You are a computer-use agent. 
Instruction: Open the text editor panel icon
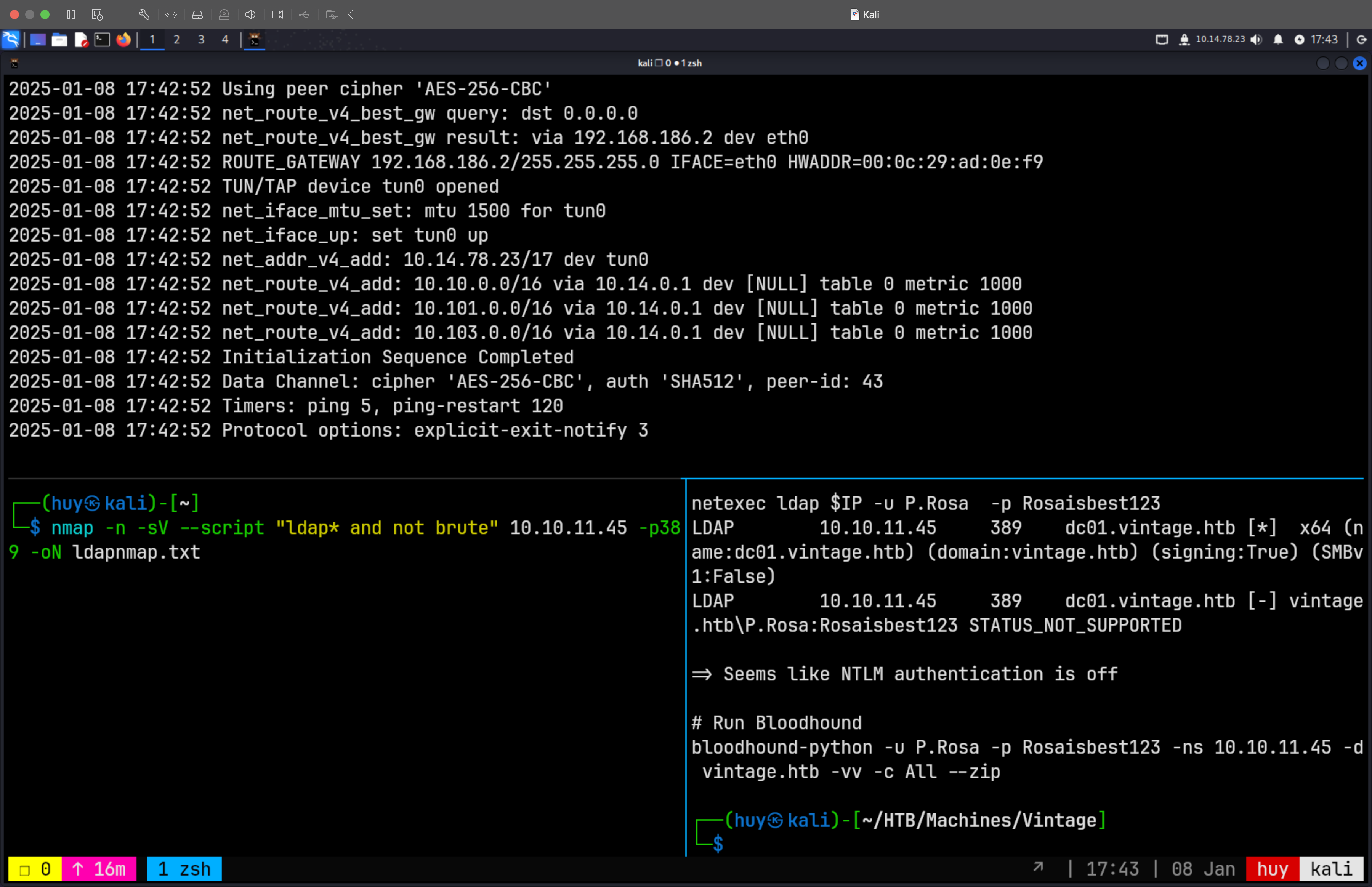click(x=81, y=39)
